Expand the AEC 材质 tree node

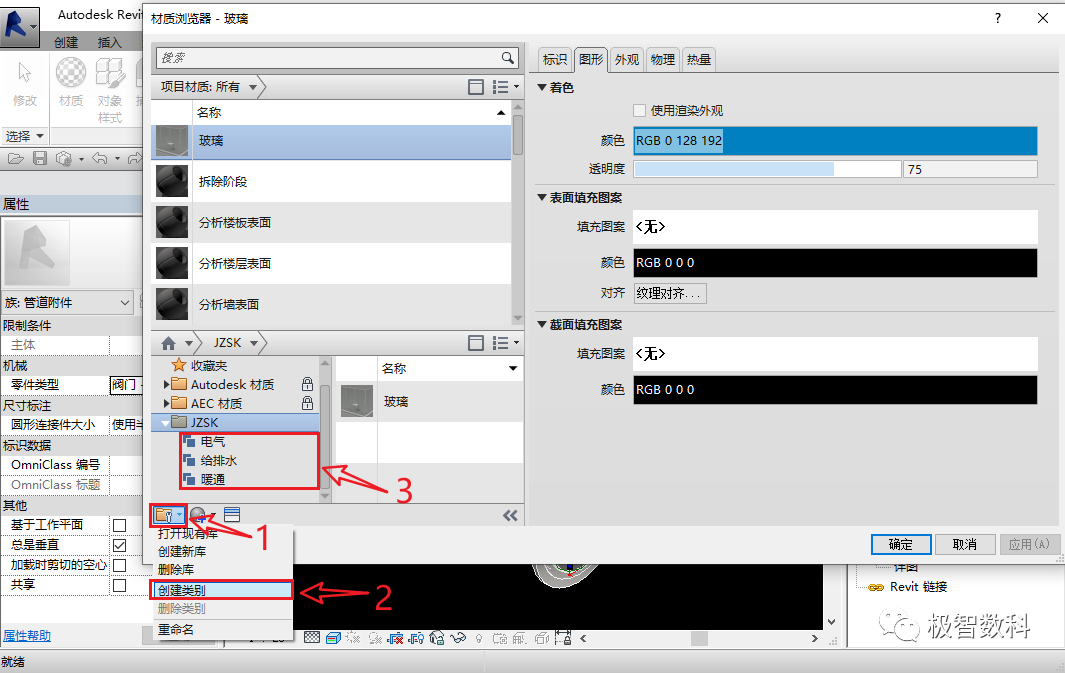point(166,403)
